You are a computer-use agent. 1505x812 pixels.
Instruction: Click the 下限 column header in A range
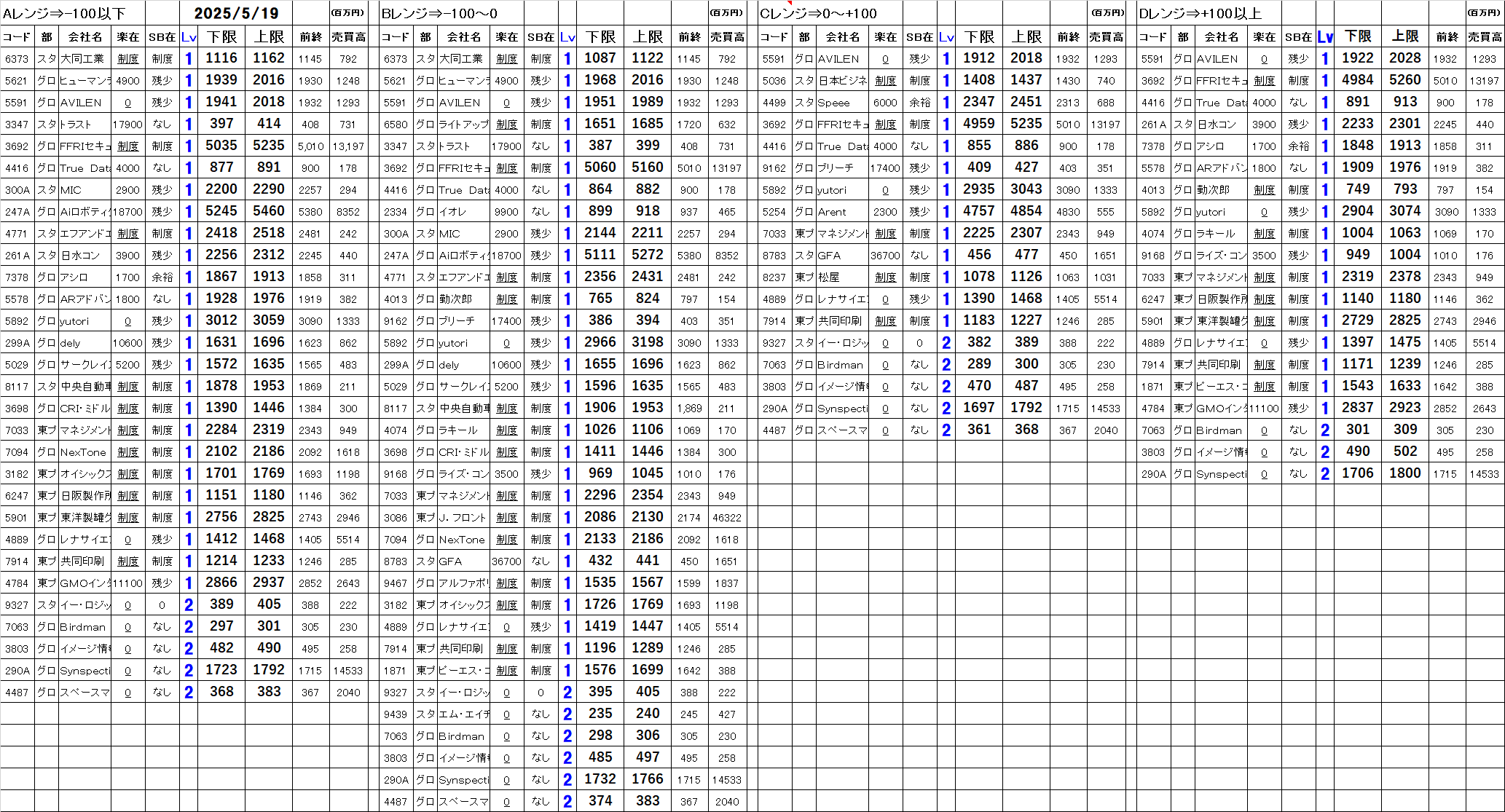221,36
